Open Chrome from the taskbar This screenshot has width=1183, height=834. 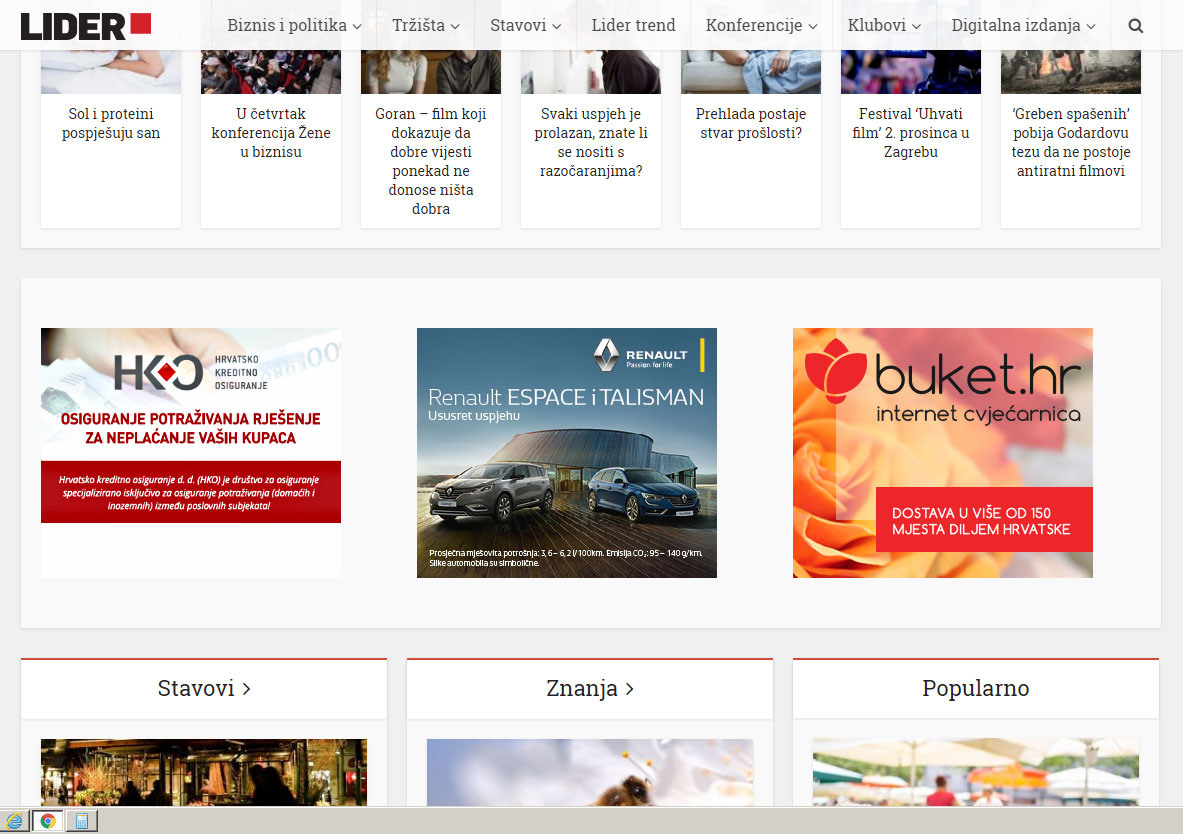[48, 820]
